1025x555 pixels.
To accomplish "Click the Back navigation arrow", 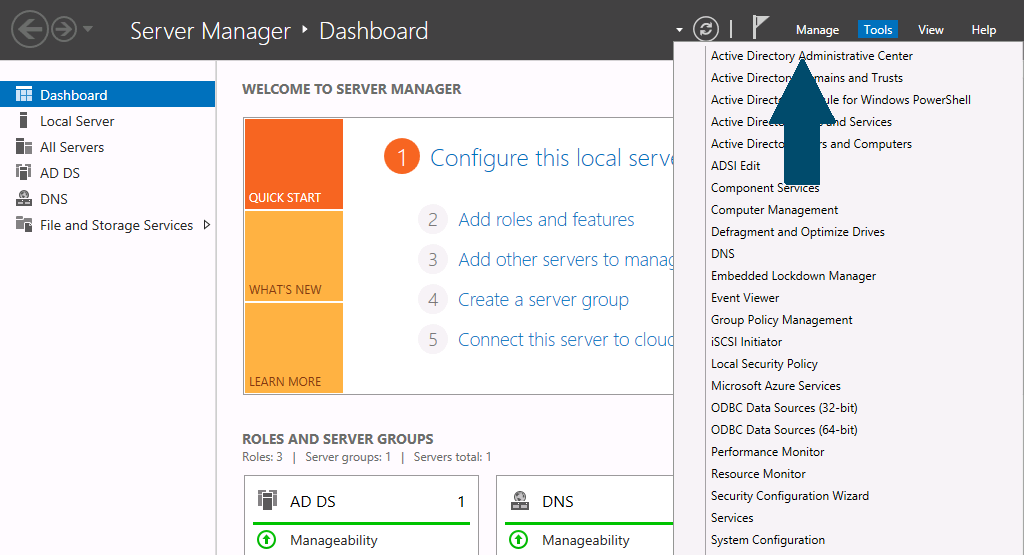I will [x=30, y=29].
